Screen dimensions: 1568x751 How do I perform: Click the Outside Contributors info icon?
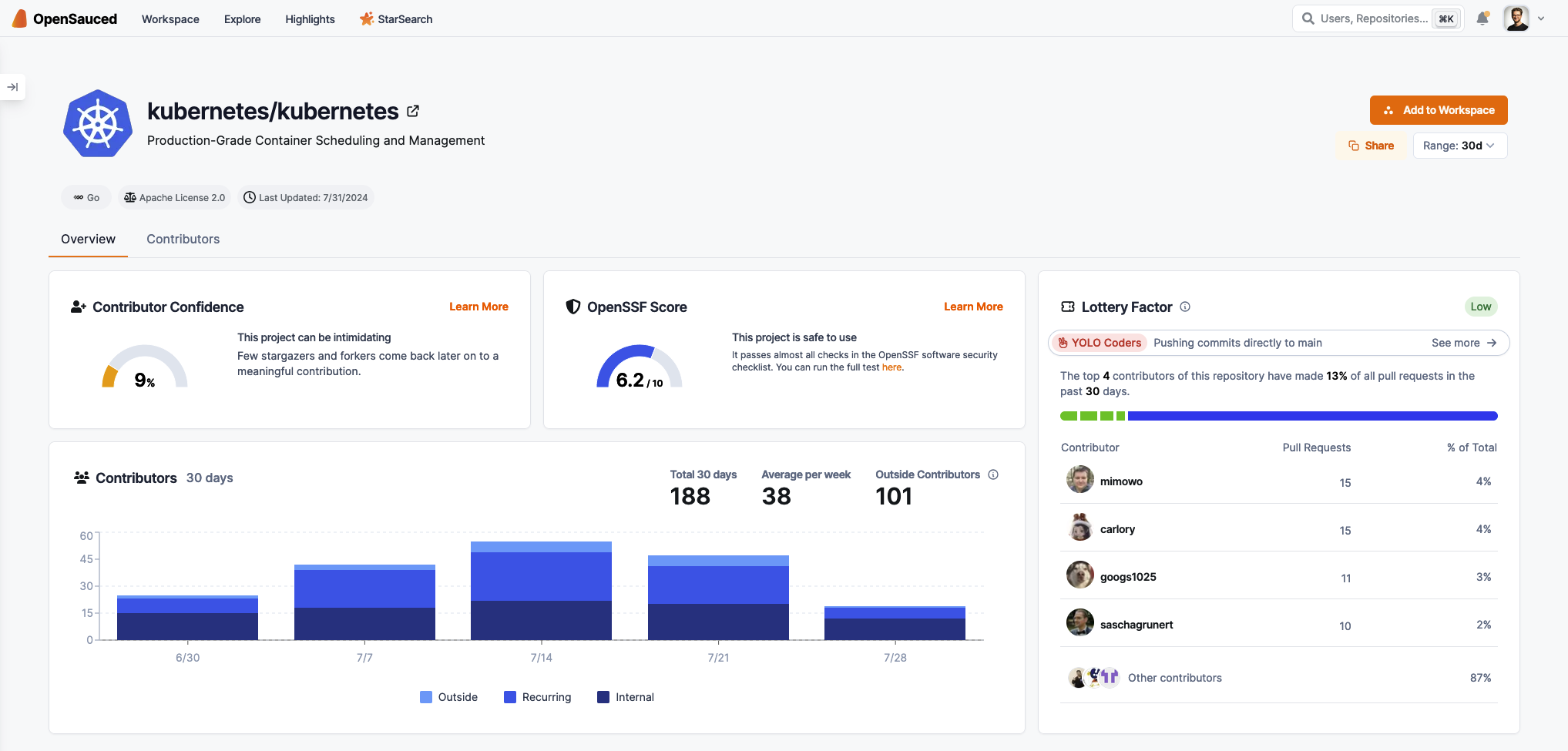coord(994,474)
